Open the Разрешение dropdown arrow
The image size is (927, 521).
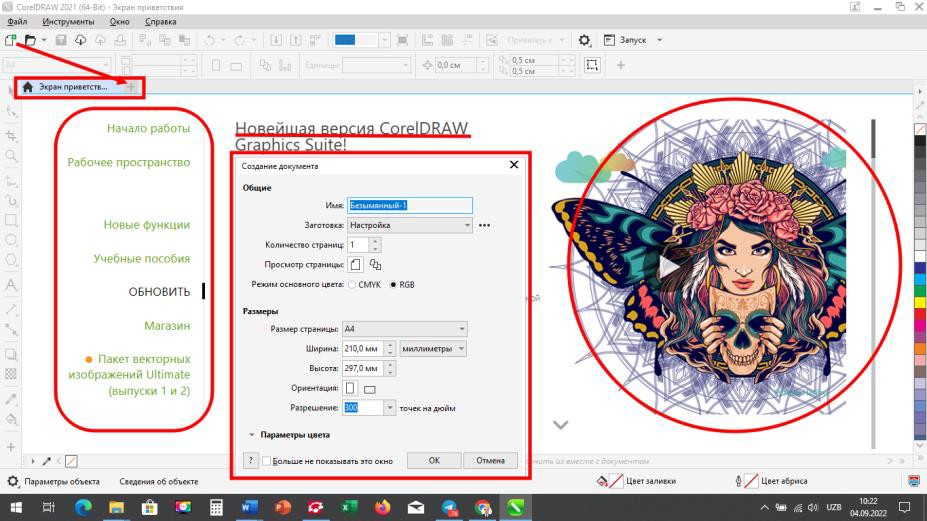click(390, 407)
